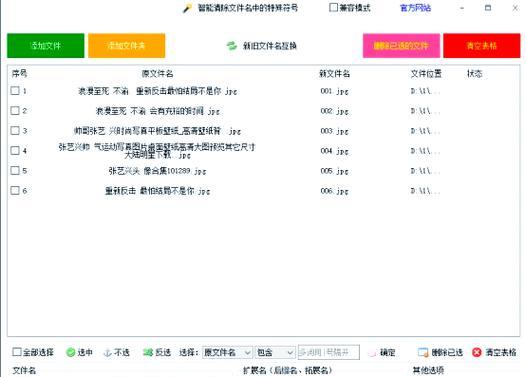This screenshot has height=377, width=526.
Task: Click the original file name in row 2
Action: [x=158, y=111]
